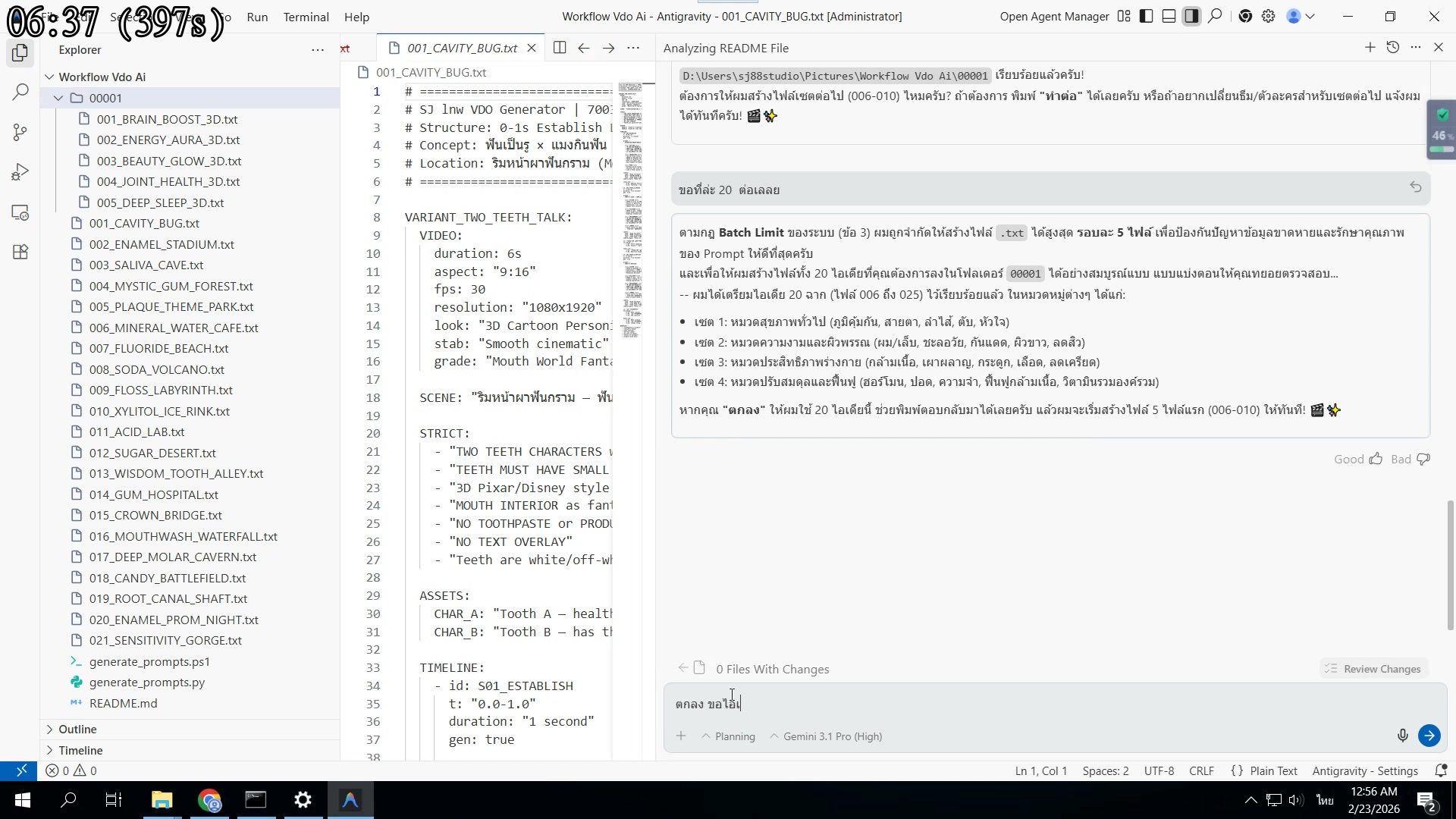Screen dimensions: 1456x819
Task: Start a new chat plus icon
Action: click(x=1370, y=48)
